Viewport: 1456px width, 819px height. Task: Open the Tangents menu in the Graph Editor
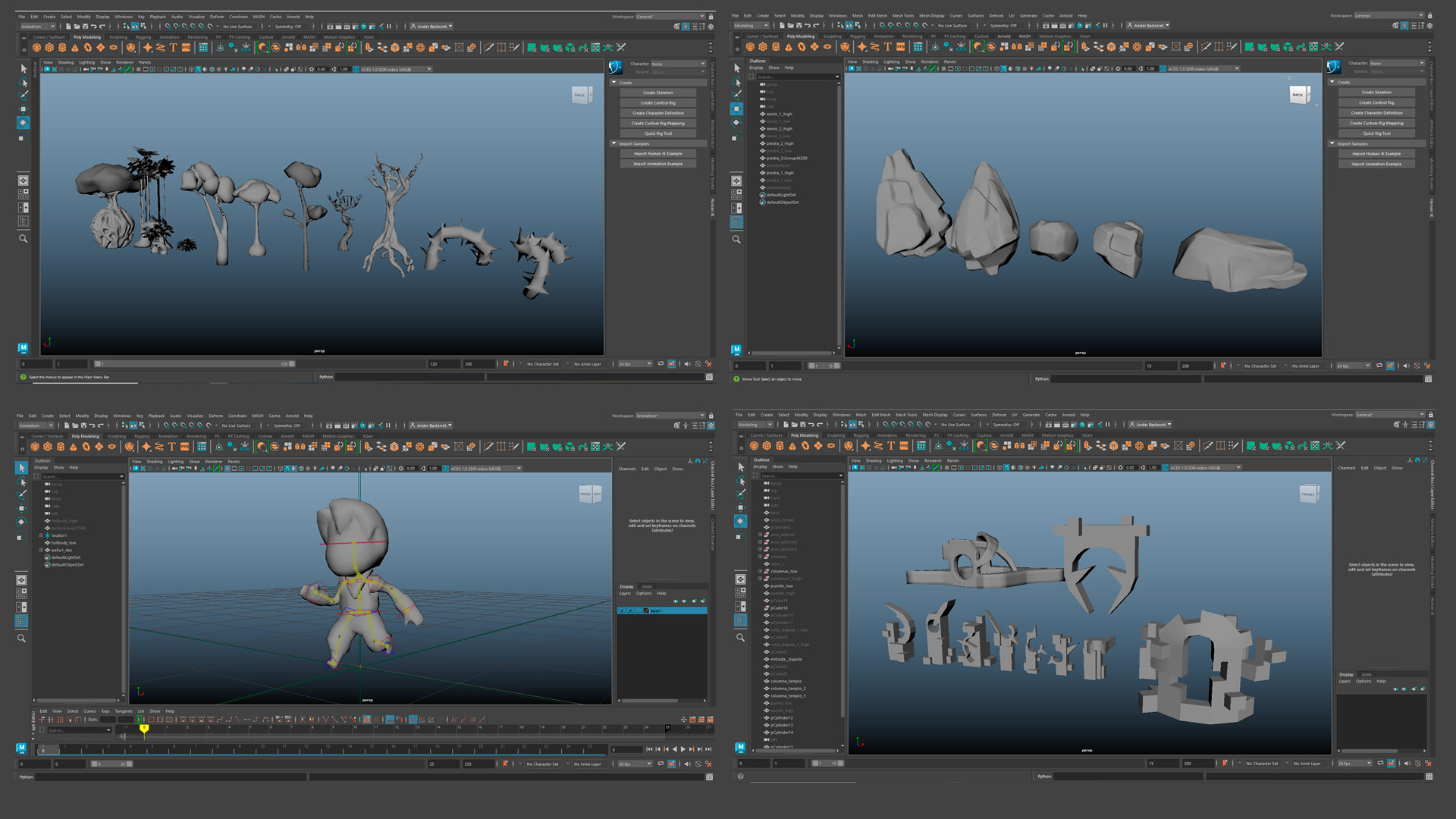point(123,711)
